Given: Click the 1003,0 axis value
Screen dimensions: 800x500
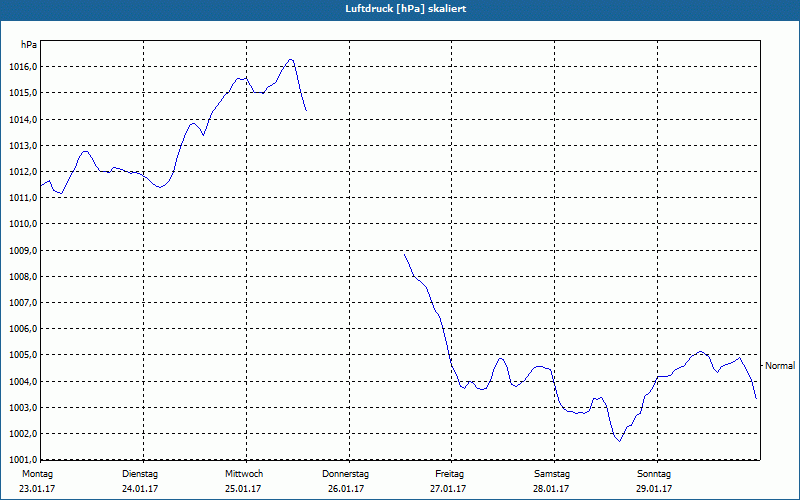Looking at the screenshot, I should tap(23, 408).
